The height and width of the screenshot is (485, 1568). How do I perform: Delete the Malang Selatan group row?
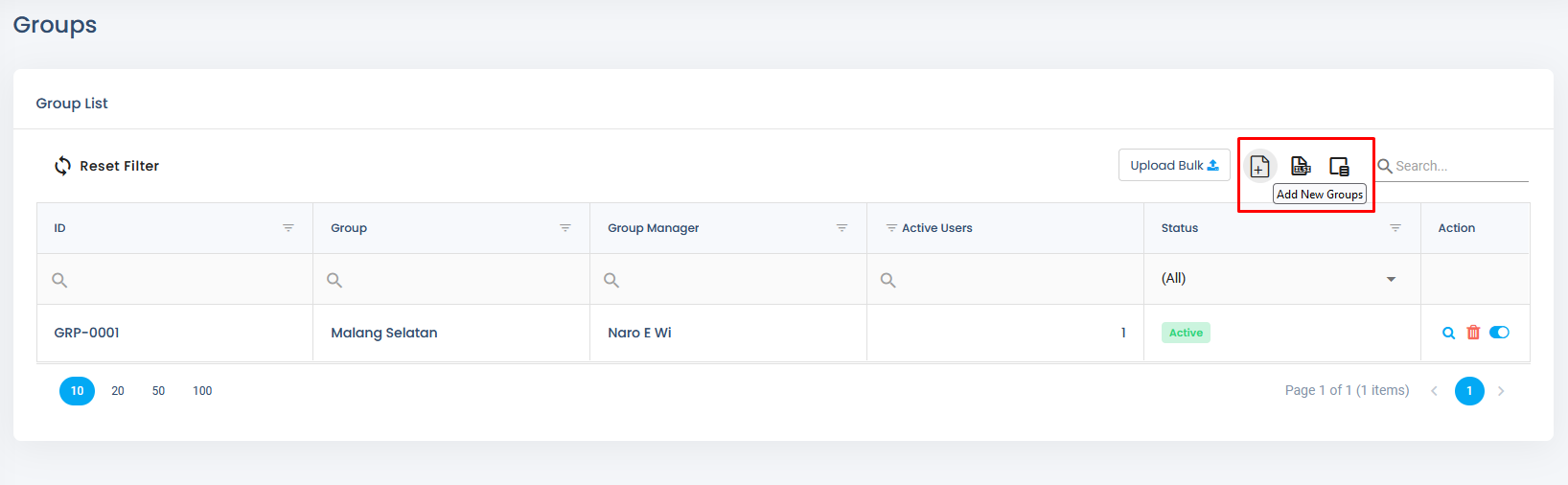[x=1473, y=333]
